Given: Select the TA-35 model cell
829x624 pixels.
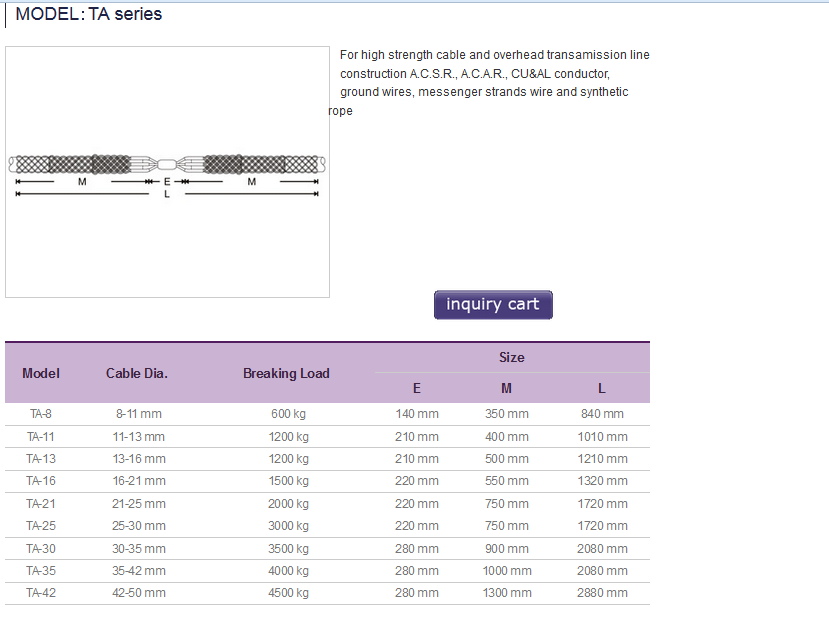Looking at the screenshot, I should click(41, 571).
